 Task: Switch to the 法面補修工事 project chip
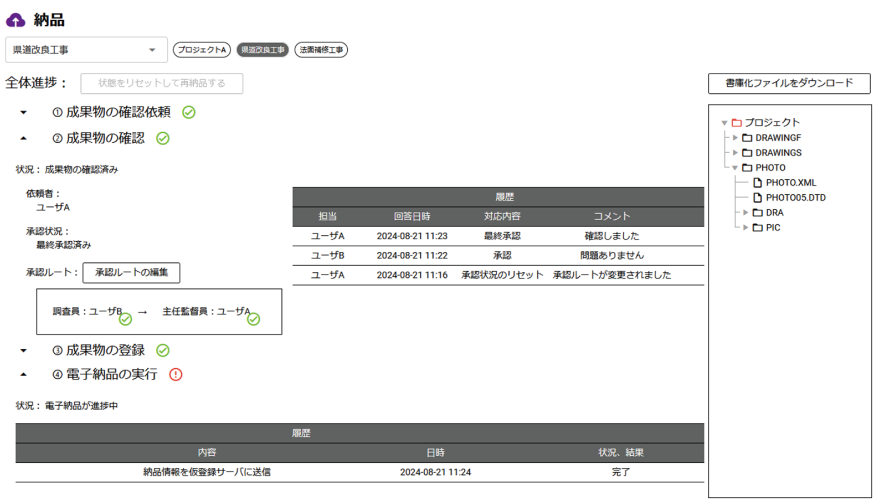tap(321, 49)
